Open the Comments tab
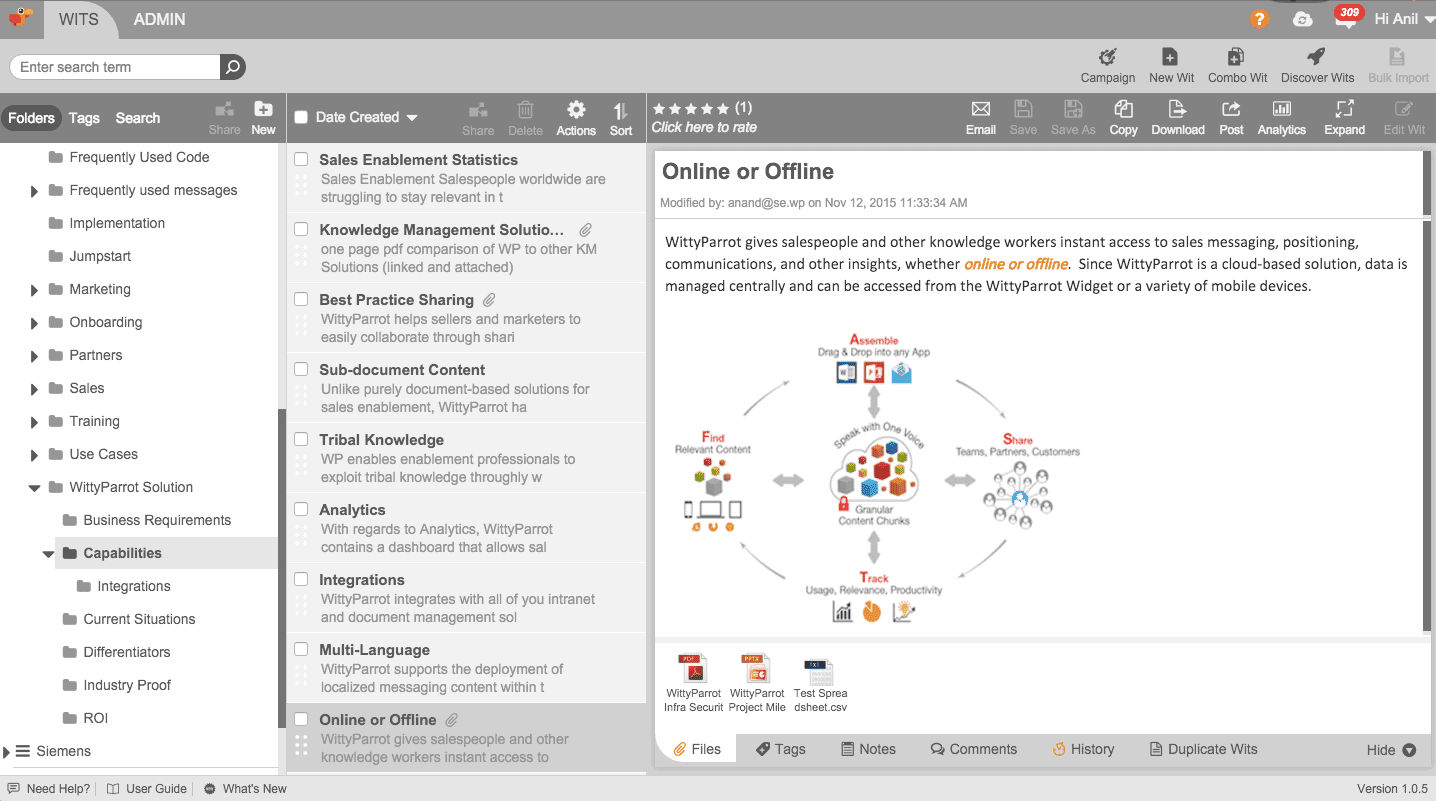1436x801 pixels. coord(973,749)
